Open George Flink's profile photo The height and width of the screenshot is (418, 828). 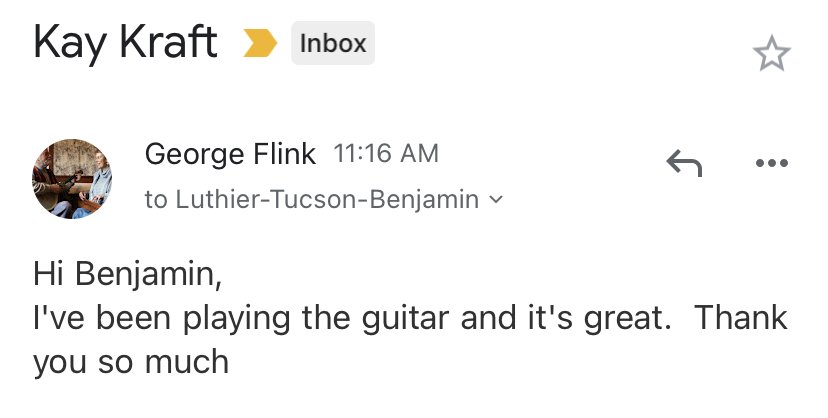pos(72,178)
